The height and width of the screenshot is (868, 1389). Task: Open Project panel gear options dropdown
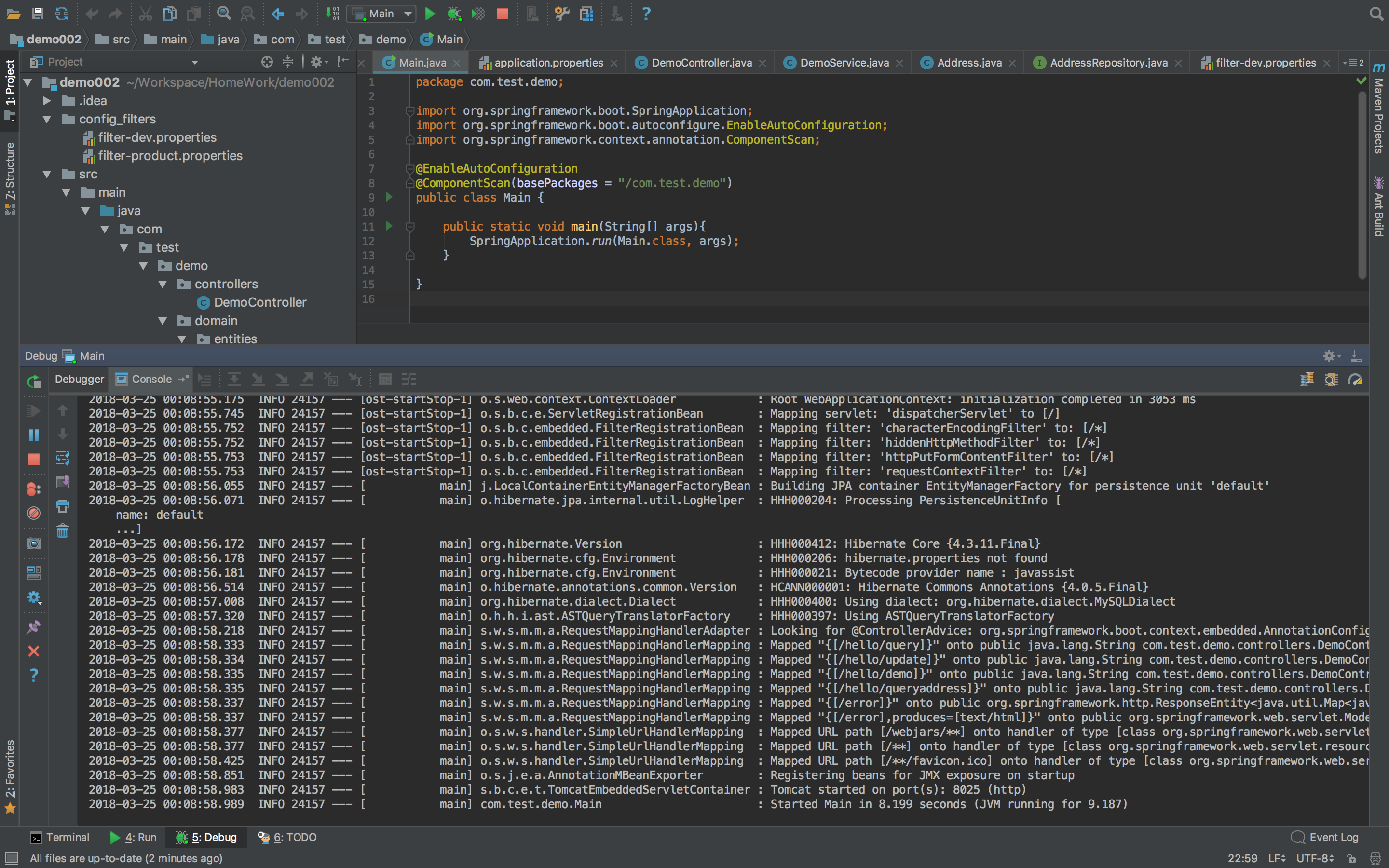[318, 62]
